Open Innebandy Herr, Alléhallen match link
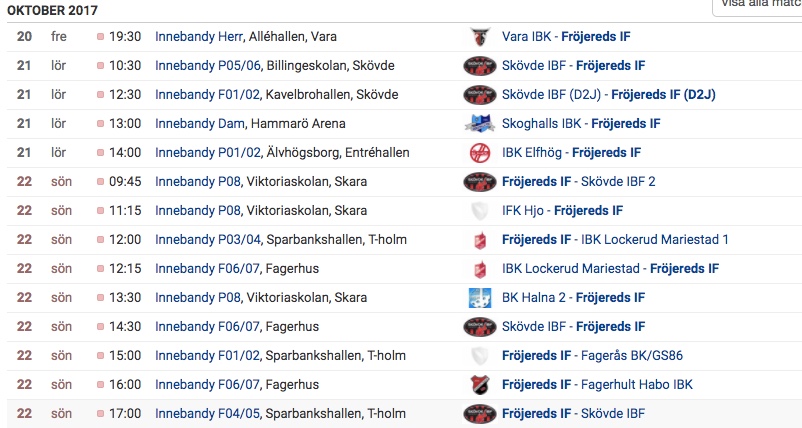The image size is (802, 428). pyautogui.click(x=246, y=37)
